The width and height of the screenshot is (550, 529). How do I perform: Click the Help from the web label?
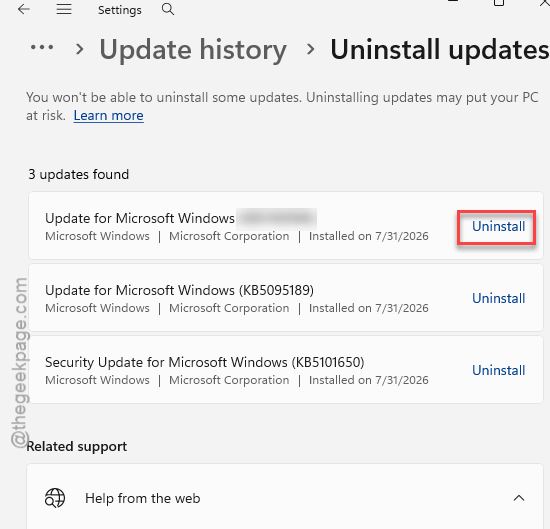pyautogui.click(x=142, y=498)
